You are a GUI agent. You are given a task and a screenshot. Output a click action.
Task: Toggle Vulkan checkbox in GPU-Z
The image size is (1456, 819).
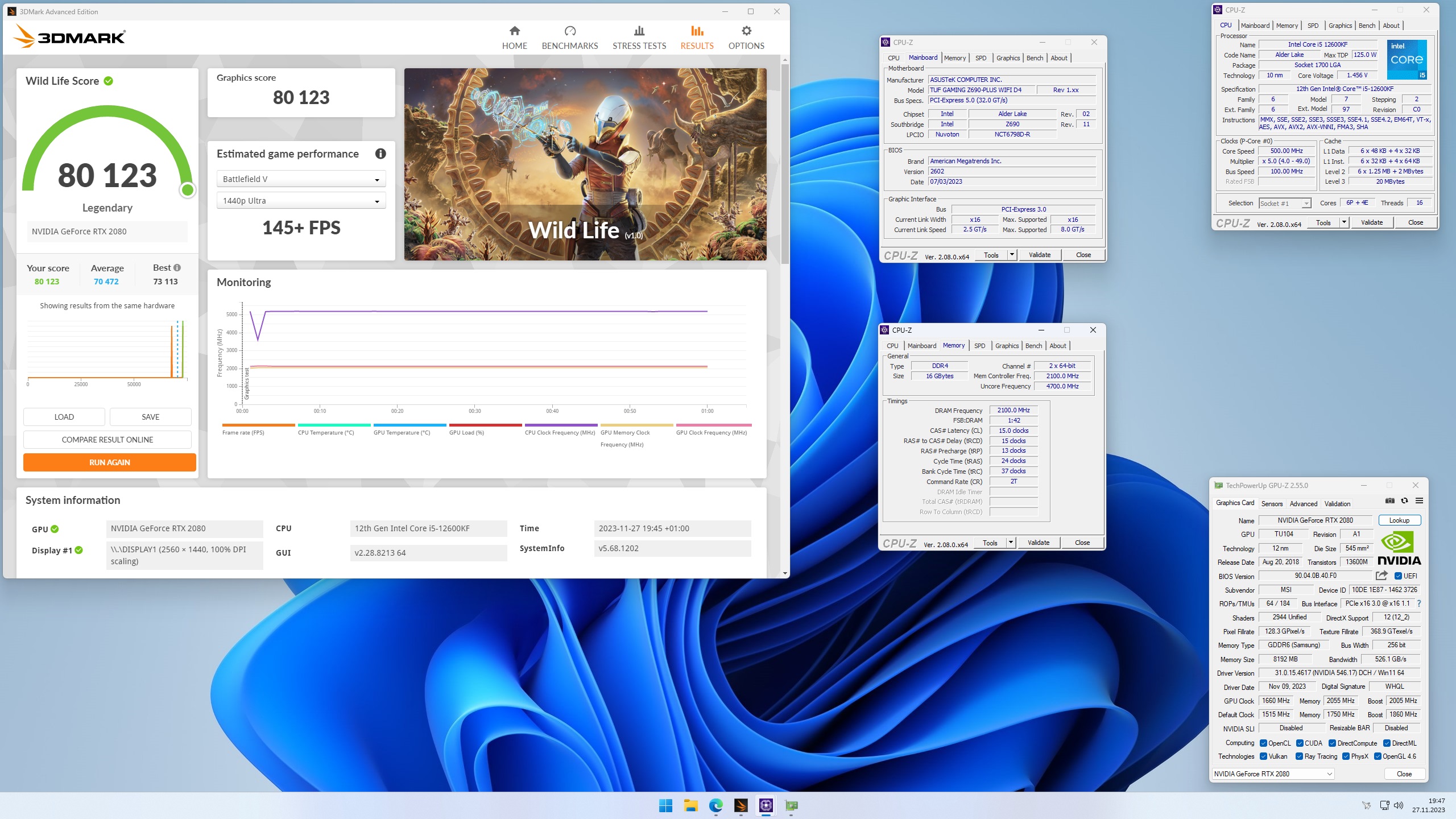click(x=1263, y=756)
